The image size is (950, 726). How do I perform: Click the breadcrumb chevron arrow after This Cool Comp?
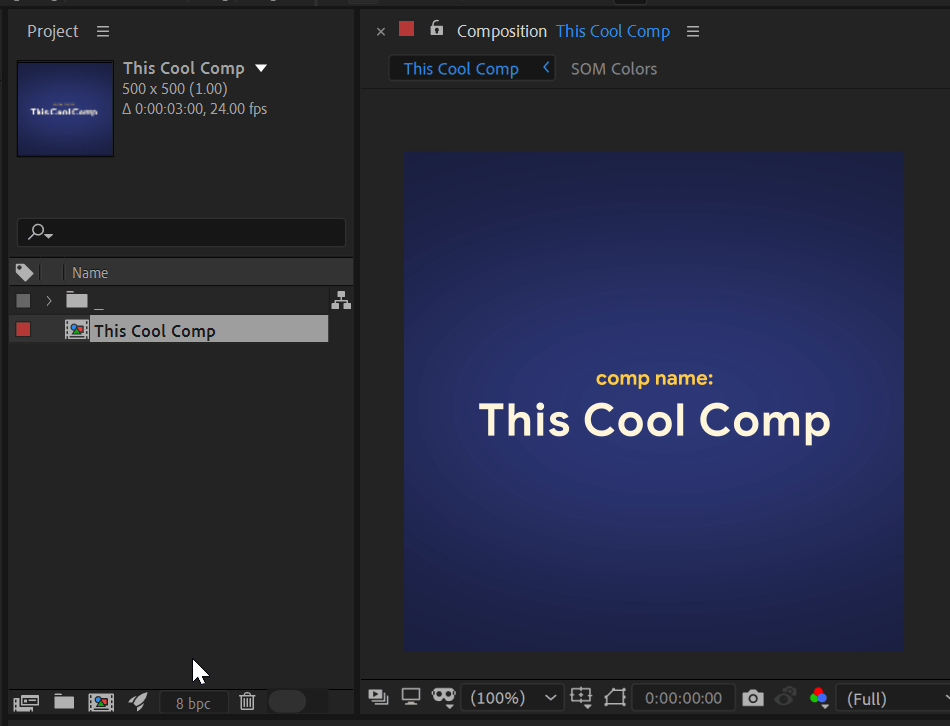click(546, 67)
